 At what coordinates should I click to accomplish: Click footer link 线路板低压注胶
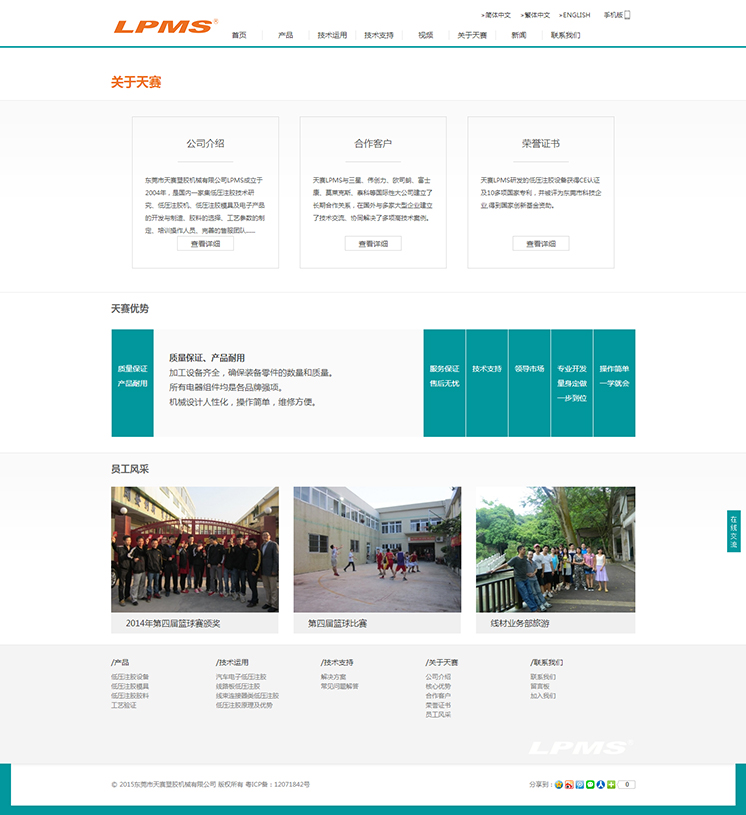click(238, 686)
